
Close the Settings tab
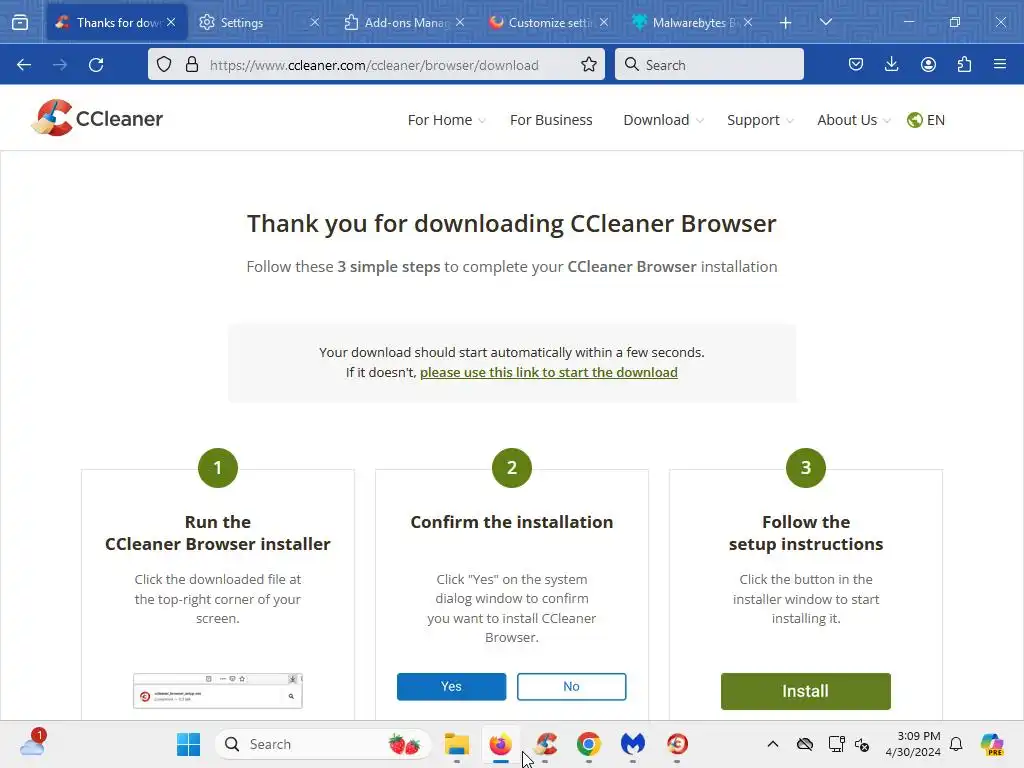315,22
